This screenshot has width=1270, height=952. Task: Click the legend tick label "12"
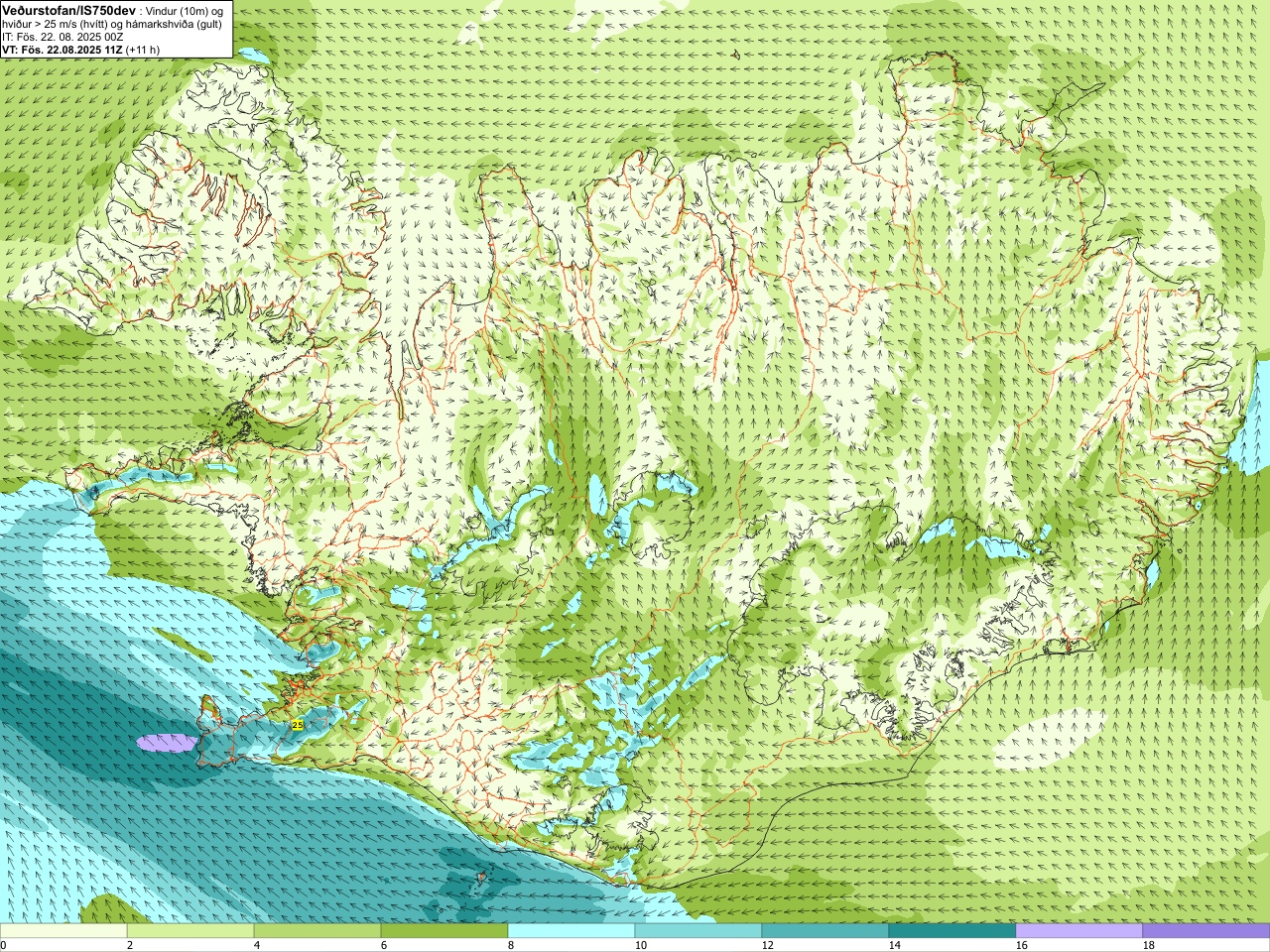[x=767, y=946]
